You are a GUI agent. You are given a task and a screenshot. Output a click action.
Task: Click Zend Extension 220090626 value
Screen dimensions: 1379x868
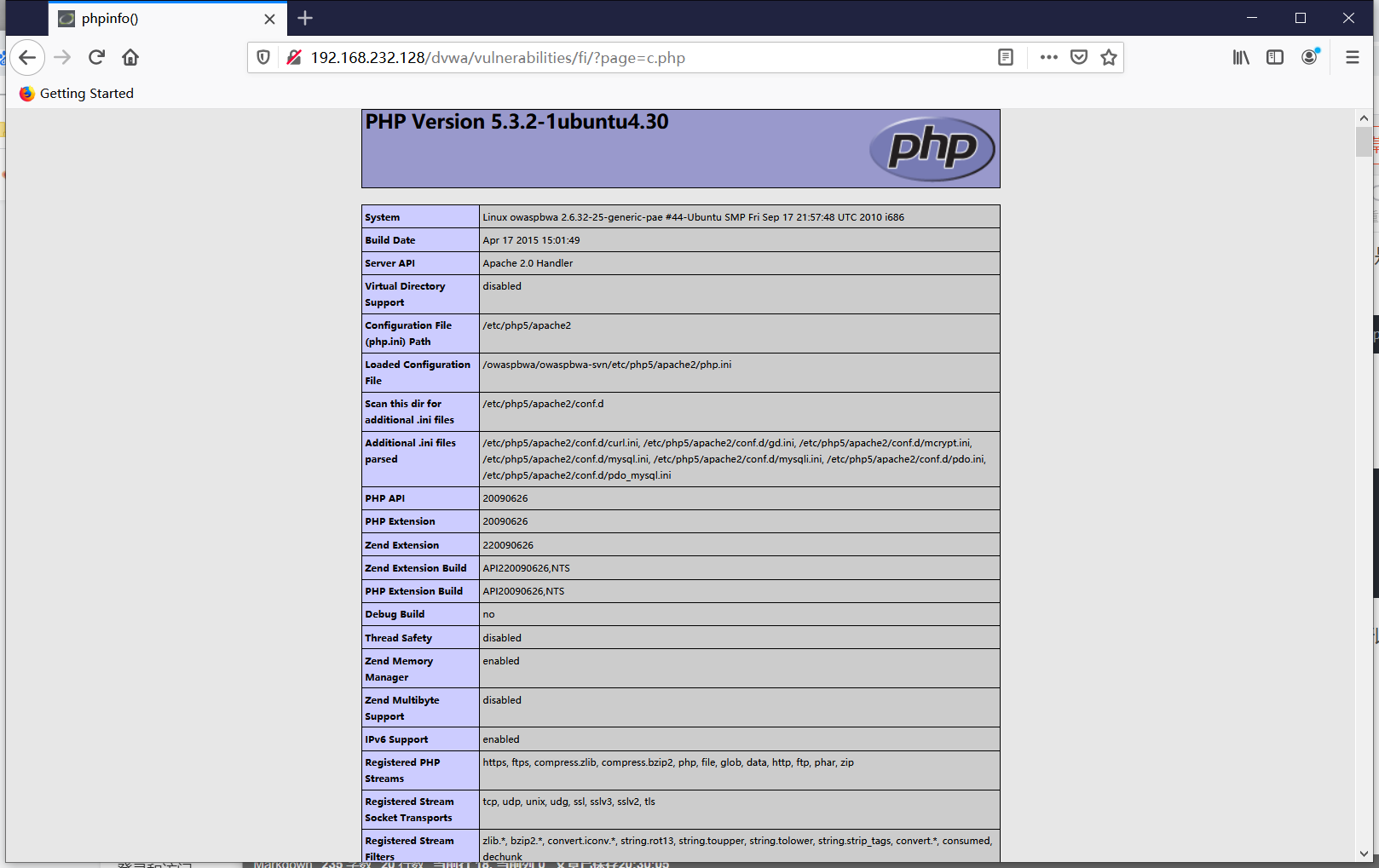[508, 545]
